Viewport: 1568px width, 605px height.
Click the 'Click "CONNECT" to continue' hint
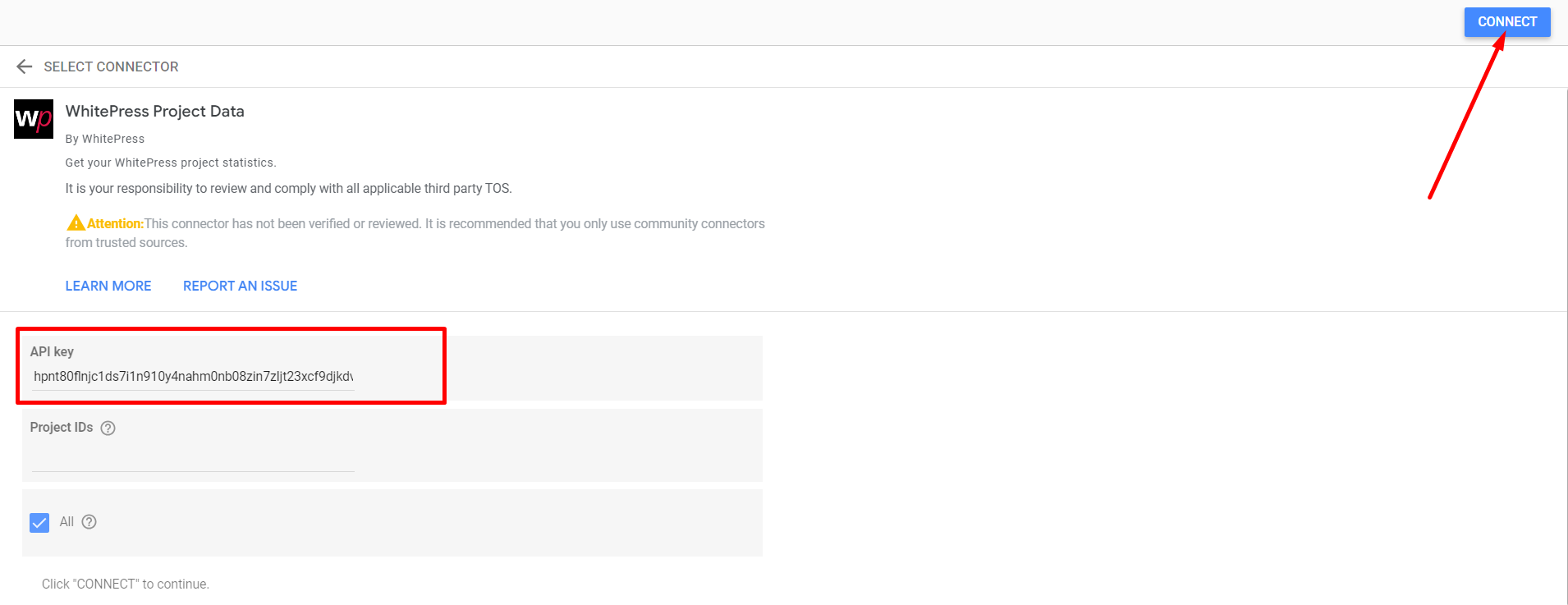126,584
